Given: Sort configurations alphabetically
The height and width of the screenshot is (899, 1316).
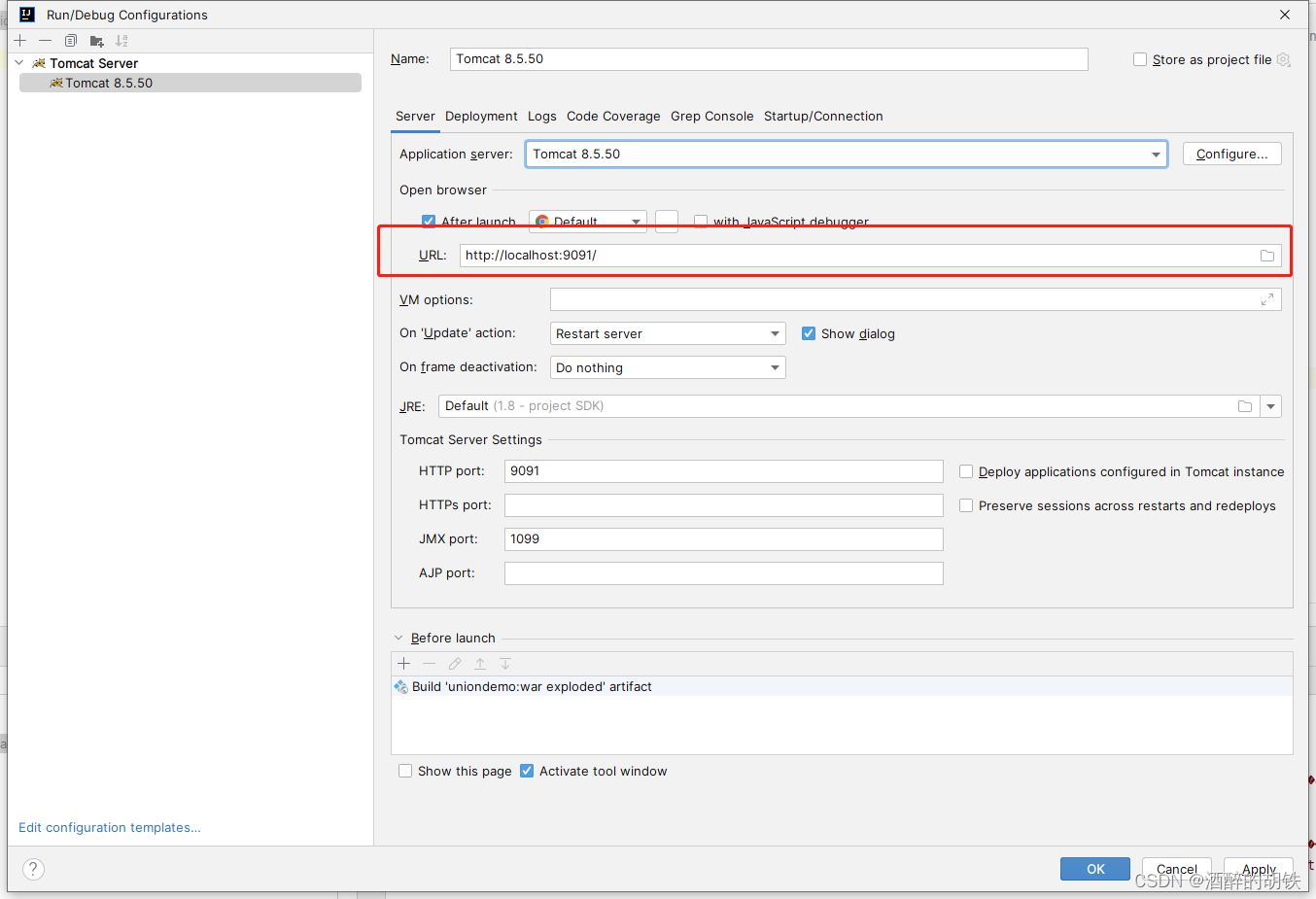Looking at the screenshot, I should [121, 41].
